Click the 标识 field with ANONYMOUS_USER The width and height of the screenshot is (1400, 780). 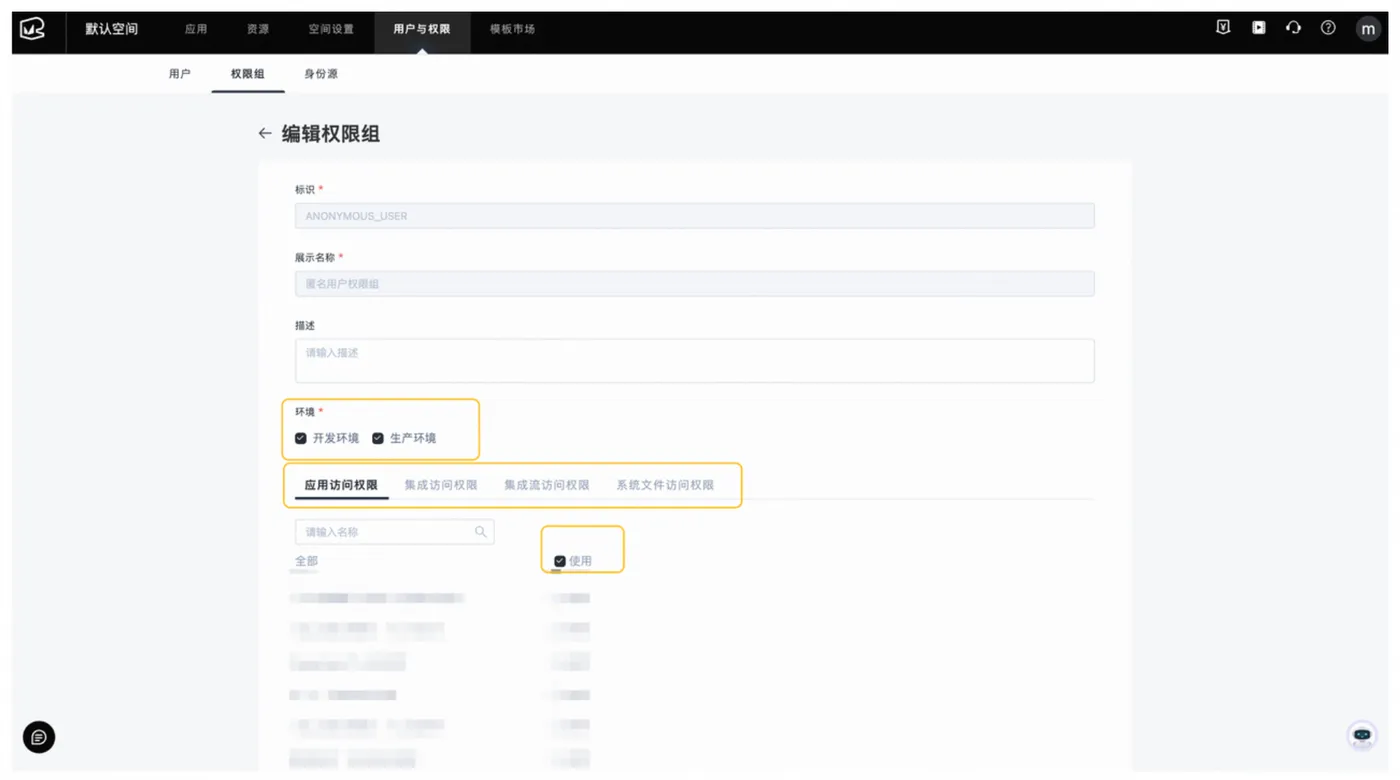pos(695,216)
